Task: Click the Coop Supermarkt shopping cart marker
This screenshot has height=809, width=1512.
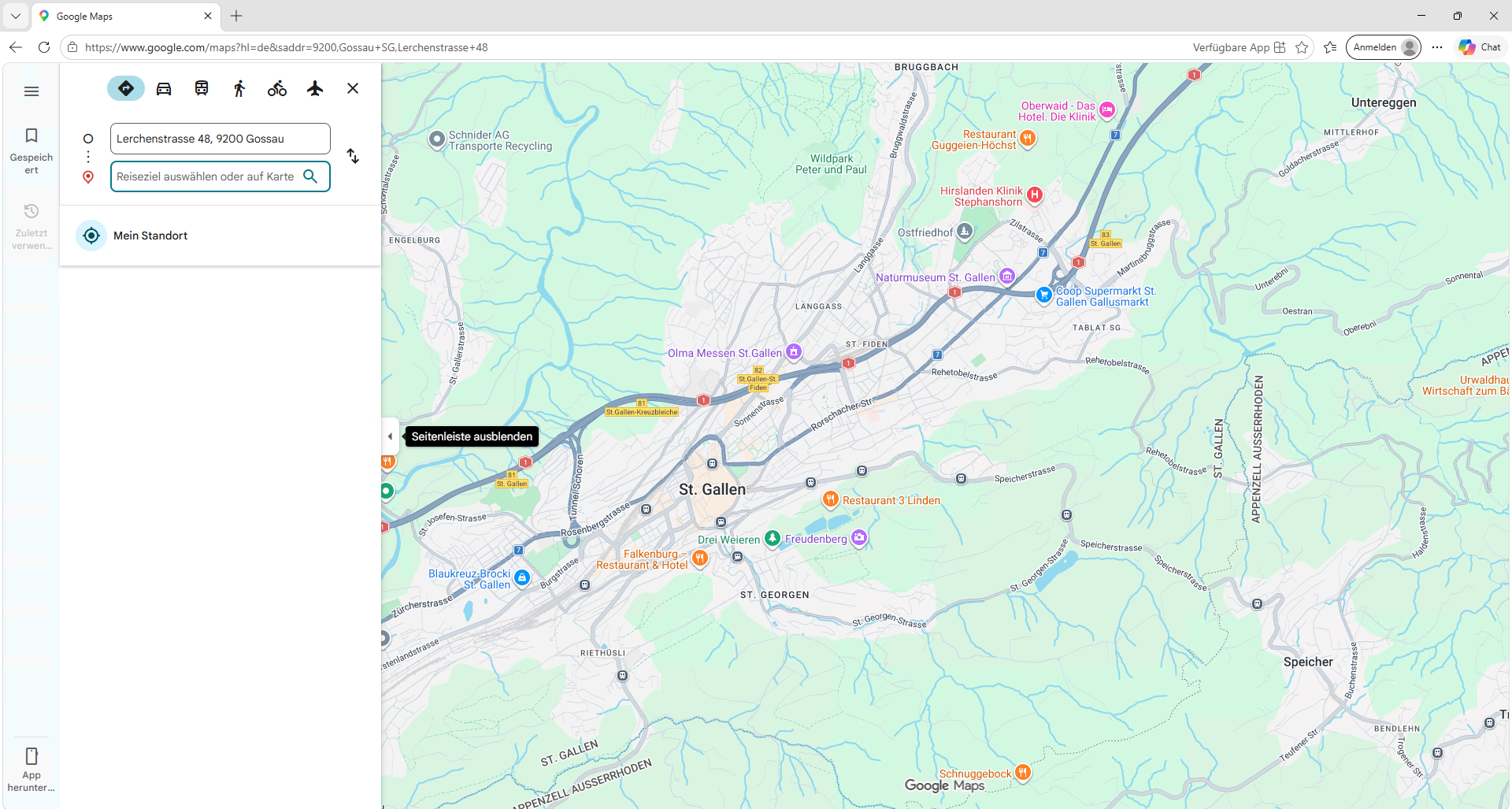Action: [x=1044, y=295]
